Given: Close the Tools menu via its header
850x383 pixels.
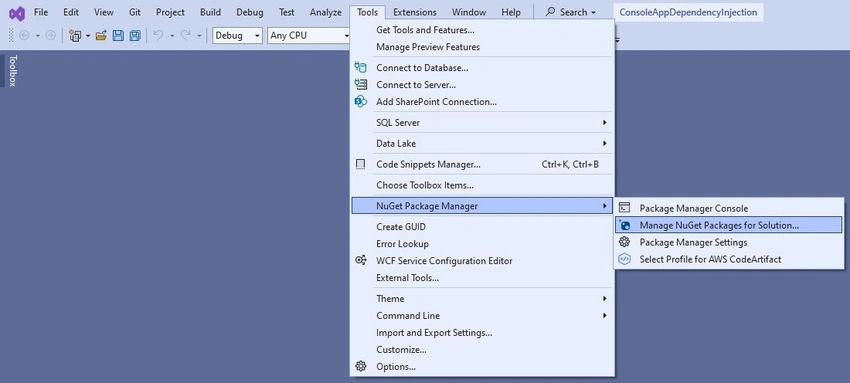Looking at the screenshot, I should [368, 12].
